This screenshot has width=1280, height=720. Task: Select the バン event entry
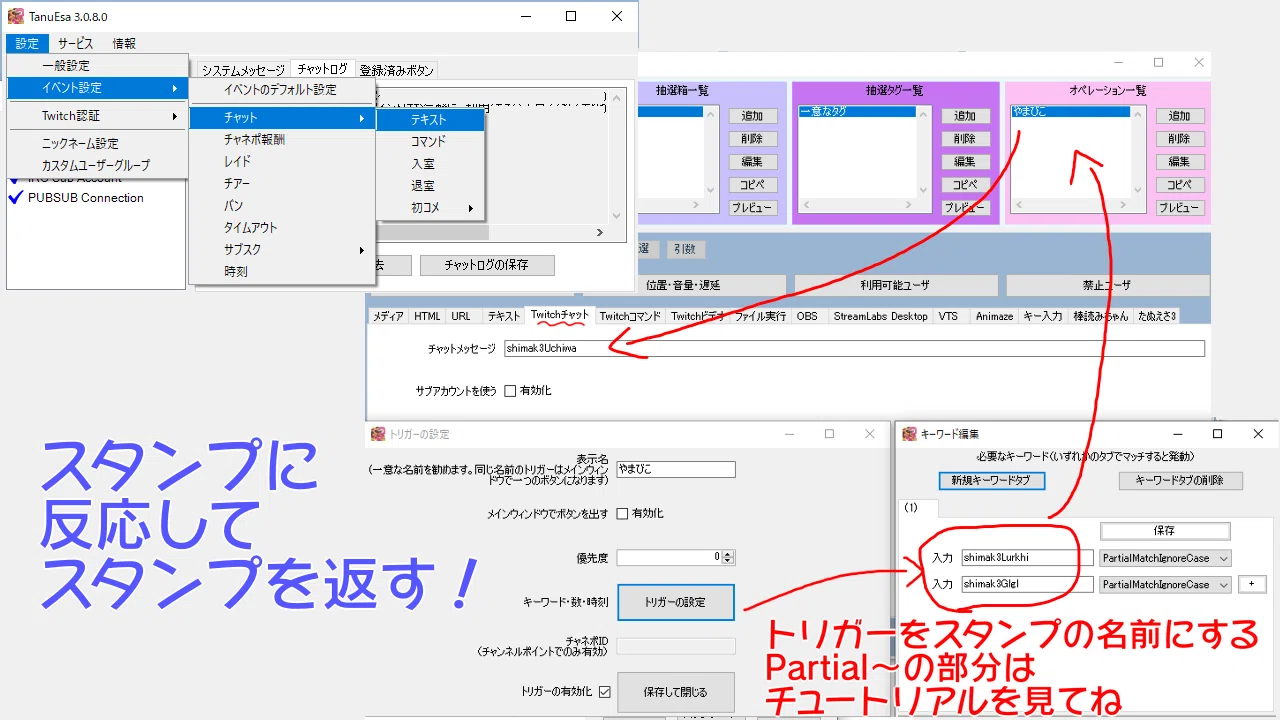coord(282,206)
